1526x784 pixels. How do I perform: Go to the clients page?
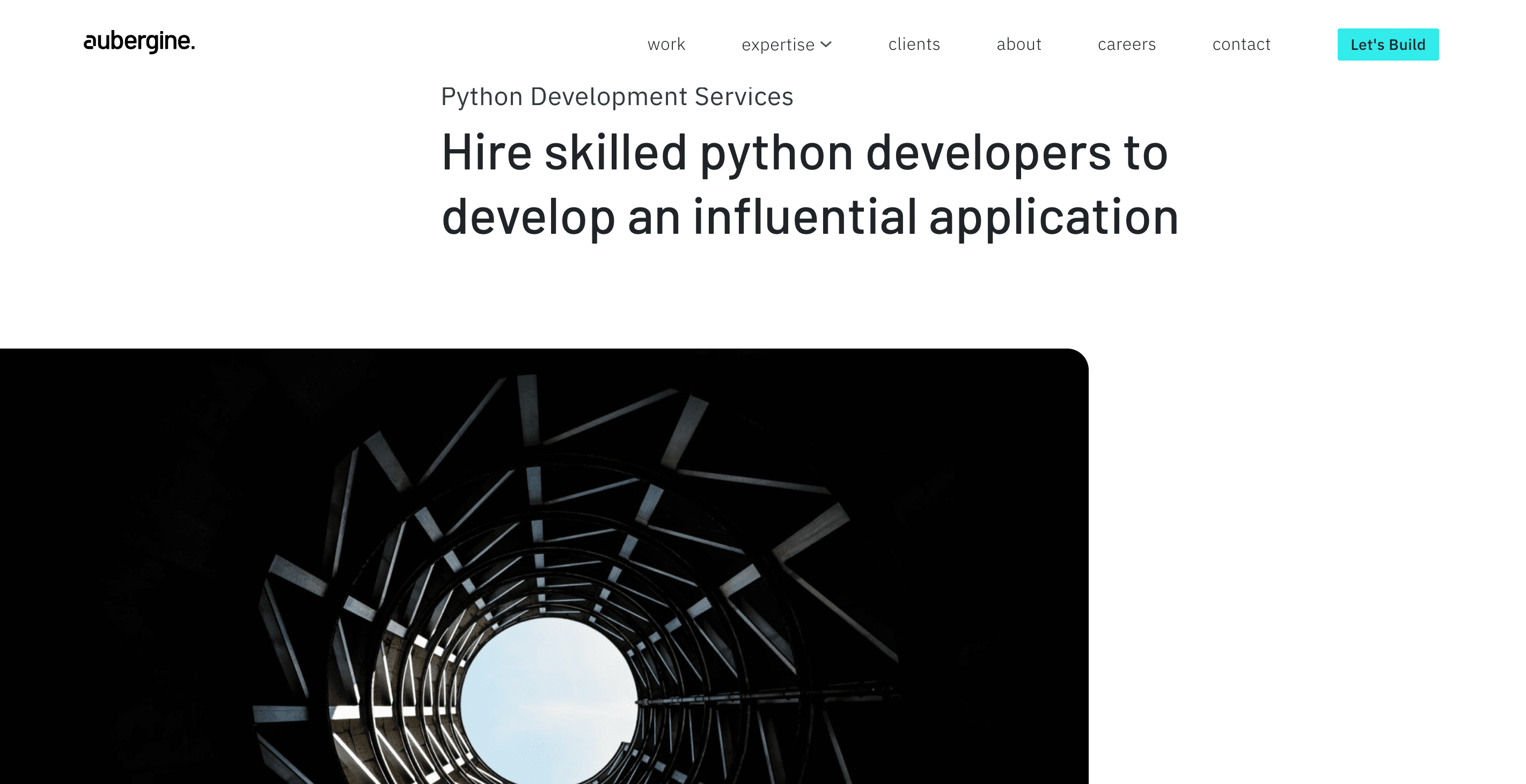[914, 45]
